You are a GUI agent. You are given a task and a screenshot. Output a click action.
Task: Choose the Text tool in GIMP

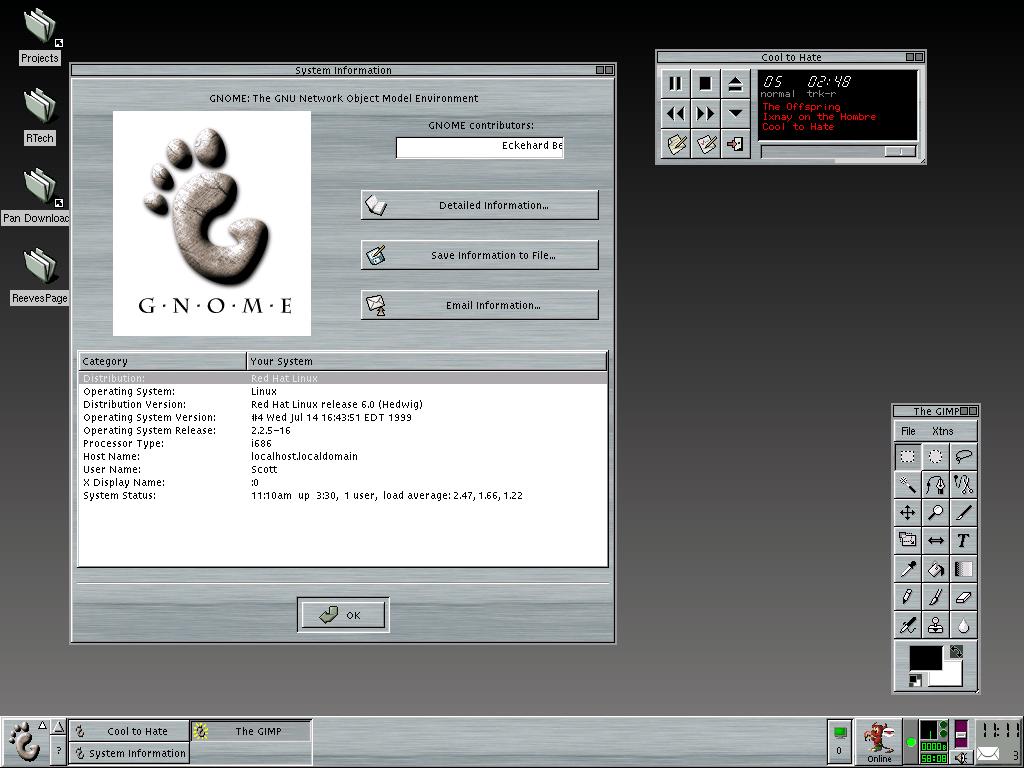click(x=963, y=541)
